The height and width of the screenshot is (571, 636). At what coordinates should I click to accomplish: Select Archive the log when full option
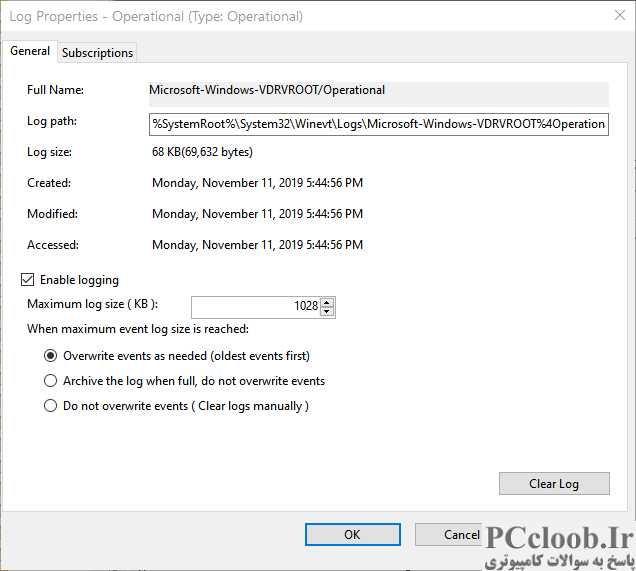50,381
